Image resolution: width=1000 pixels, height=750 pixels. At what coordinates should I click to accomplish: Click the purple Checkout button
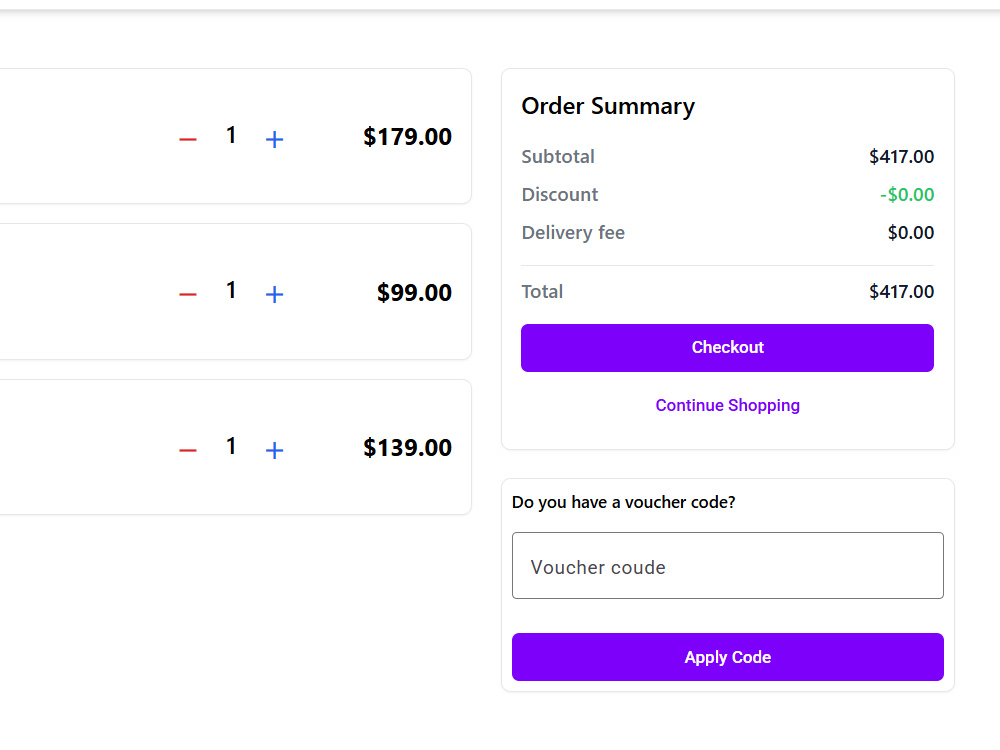click(x=727, y=348)
